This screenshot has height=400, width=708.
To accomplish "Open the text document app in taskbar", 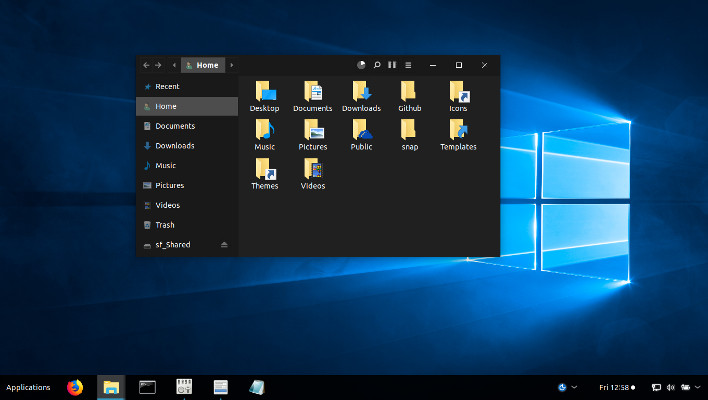I will point(221,387).
